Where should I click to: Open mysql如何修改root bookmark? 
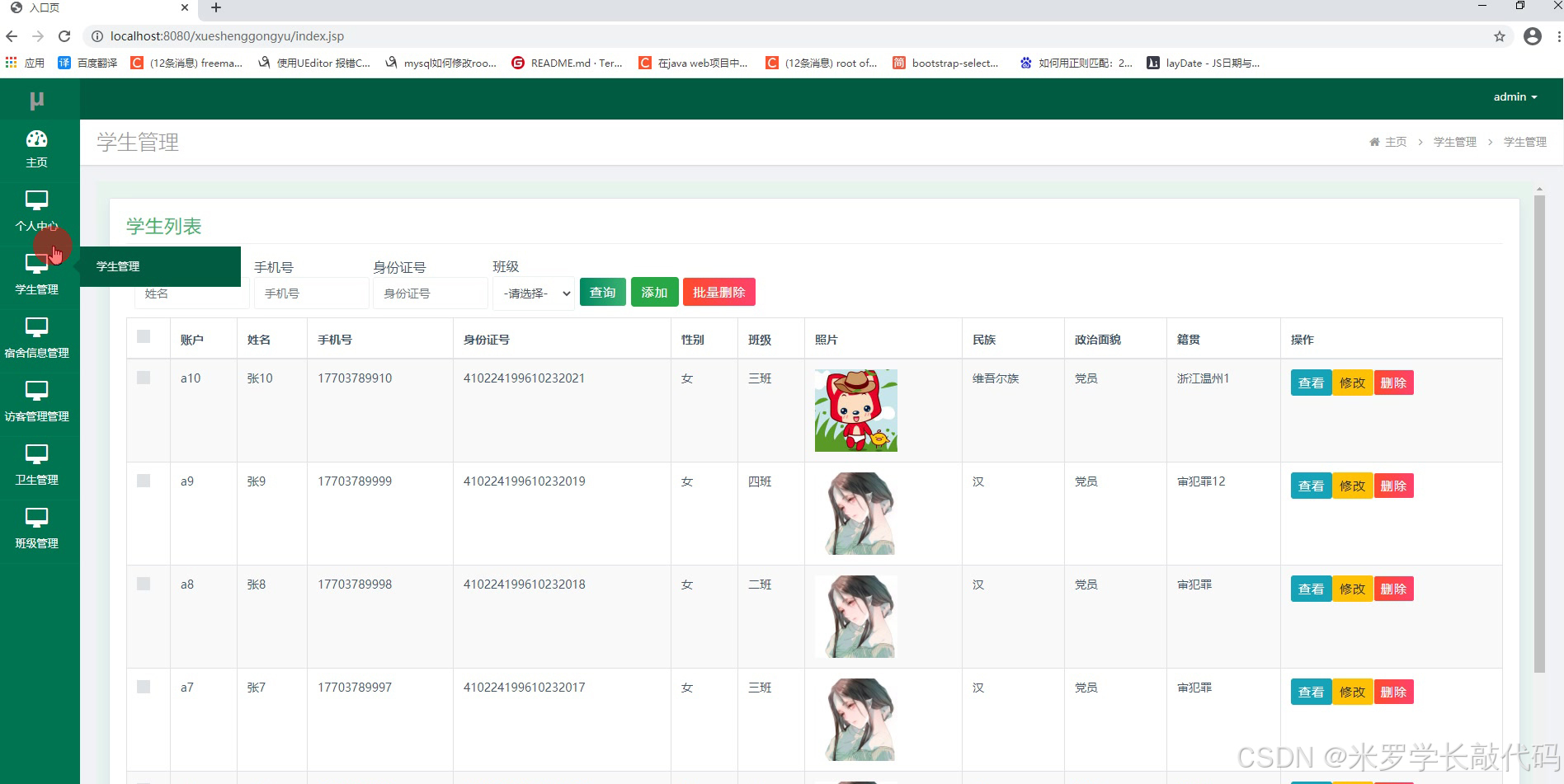click(x=440, y=63)
